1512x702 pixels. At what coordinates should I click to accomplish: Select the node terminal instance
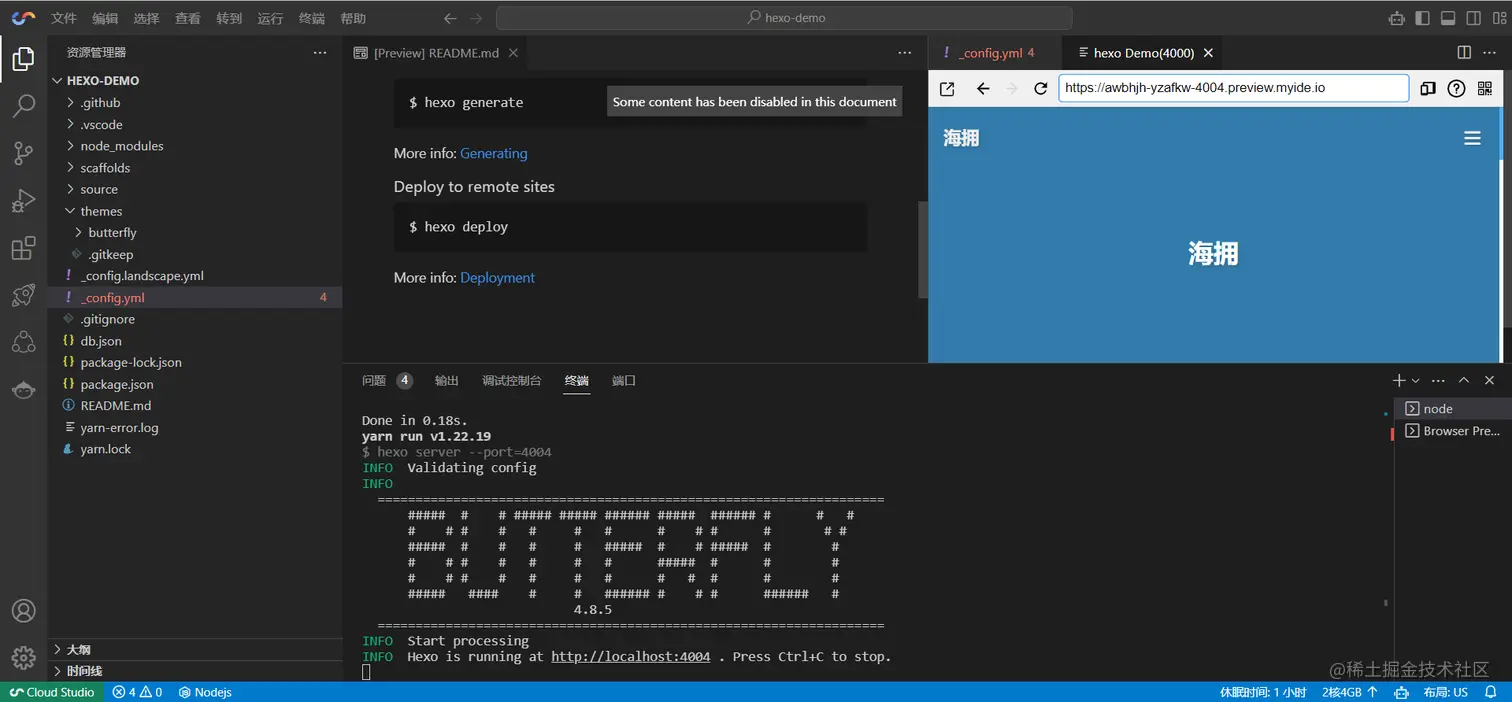tap(1452, 408)
